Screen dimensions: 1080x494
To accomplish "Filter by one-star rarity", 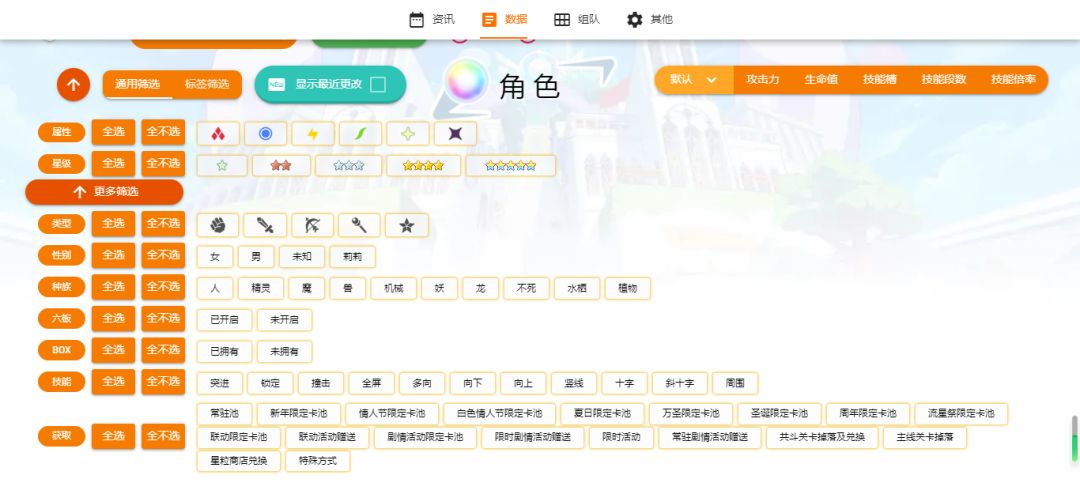I will 222,165.
